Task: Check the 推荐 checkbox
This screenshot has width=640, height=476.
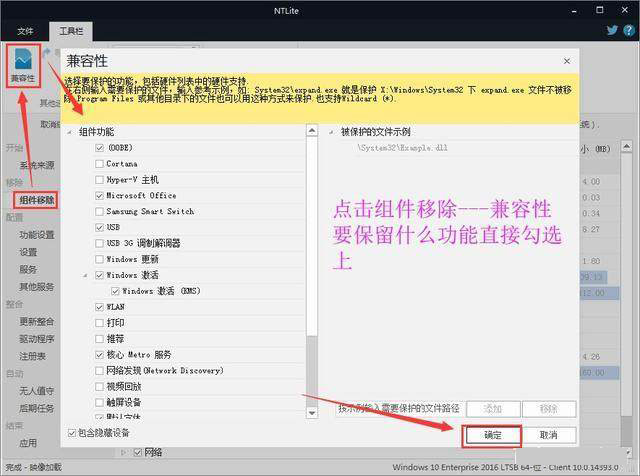Action: click(x=99, y=339)
